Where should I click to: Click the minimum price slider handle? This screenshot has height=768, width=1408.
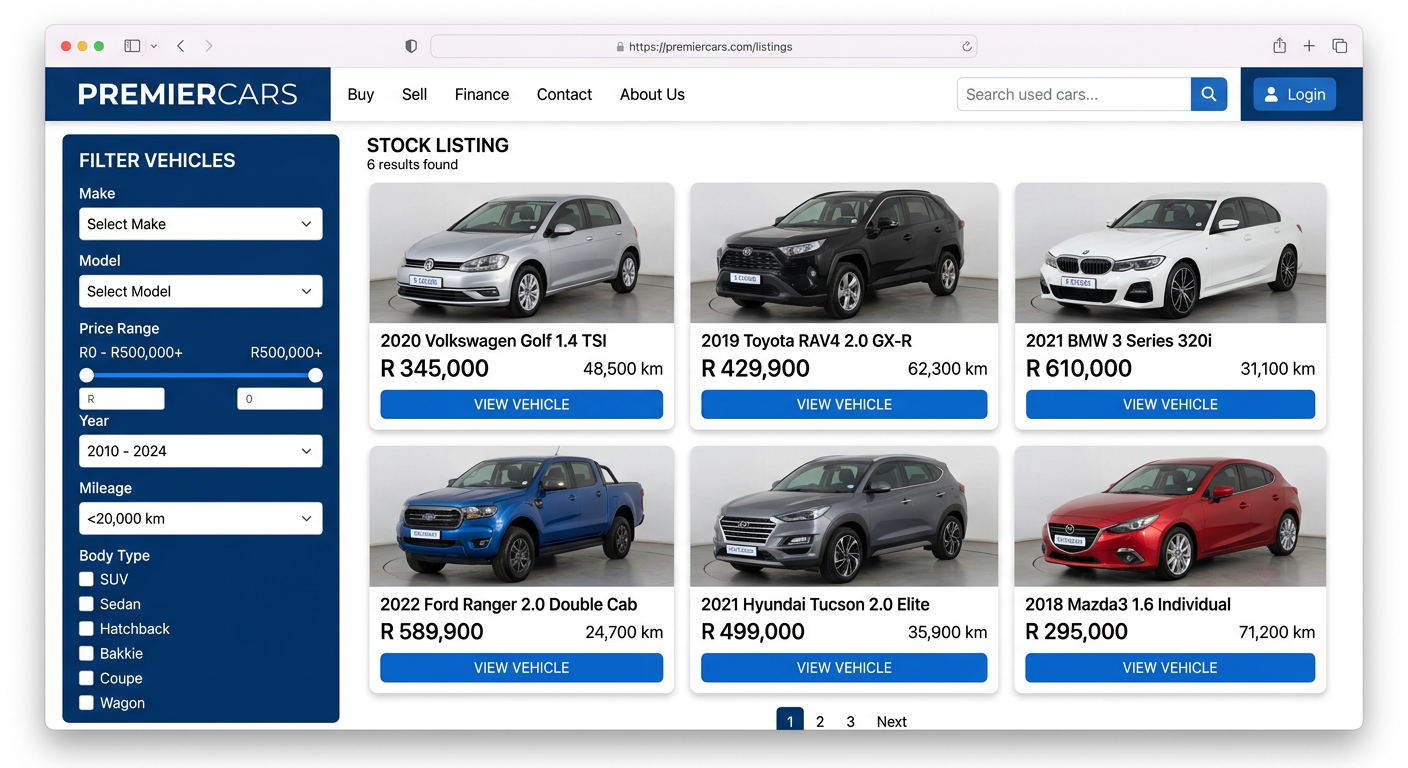tap(87, 375)
